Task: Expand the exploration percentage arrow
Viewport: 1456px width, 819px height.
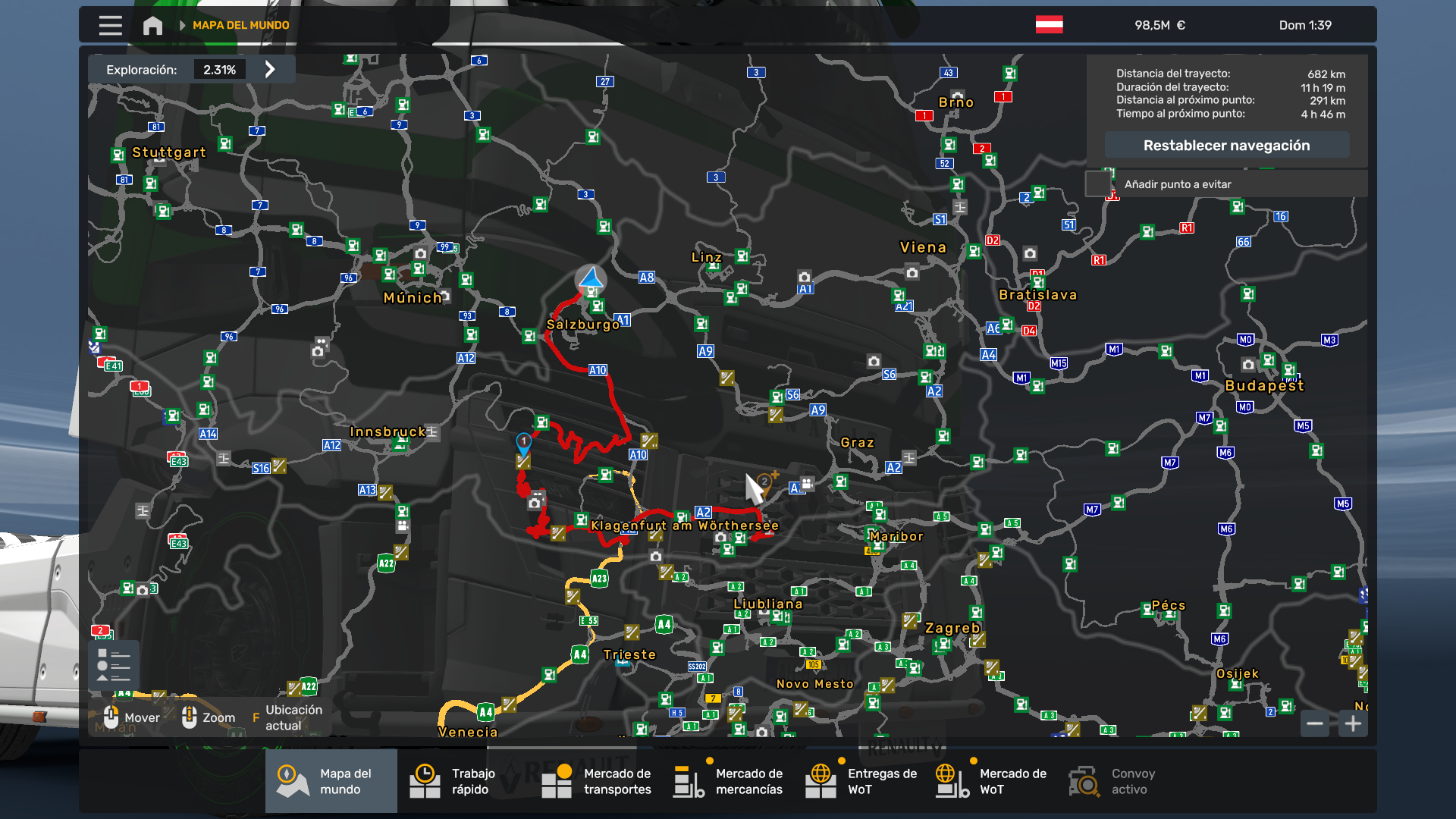Action: (x=270, y=69)
